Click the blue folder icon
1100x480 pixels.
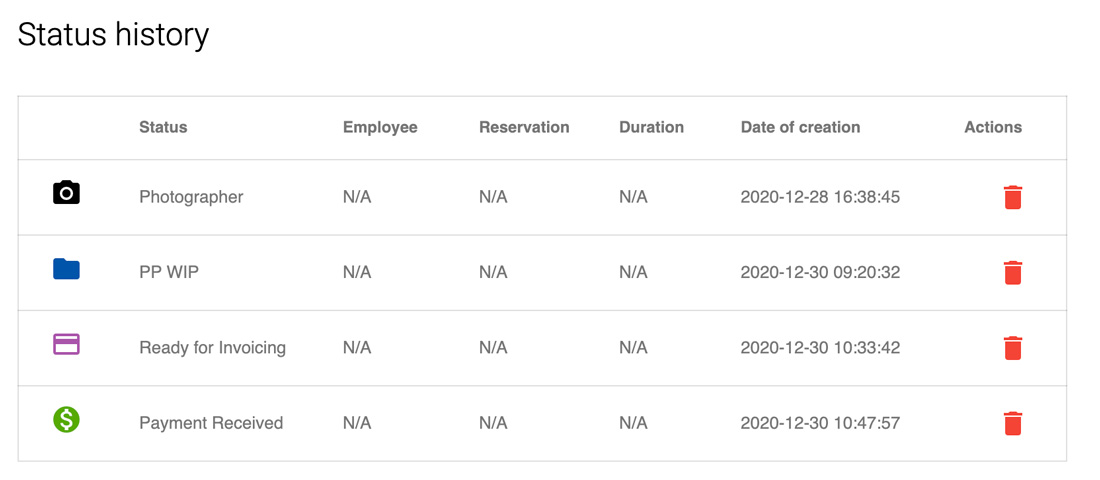pyautogui.click(x=67, y=269)
